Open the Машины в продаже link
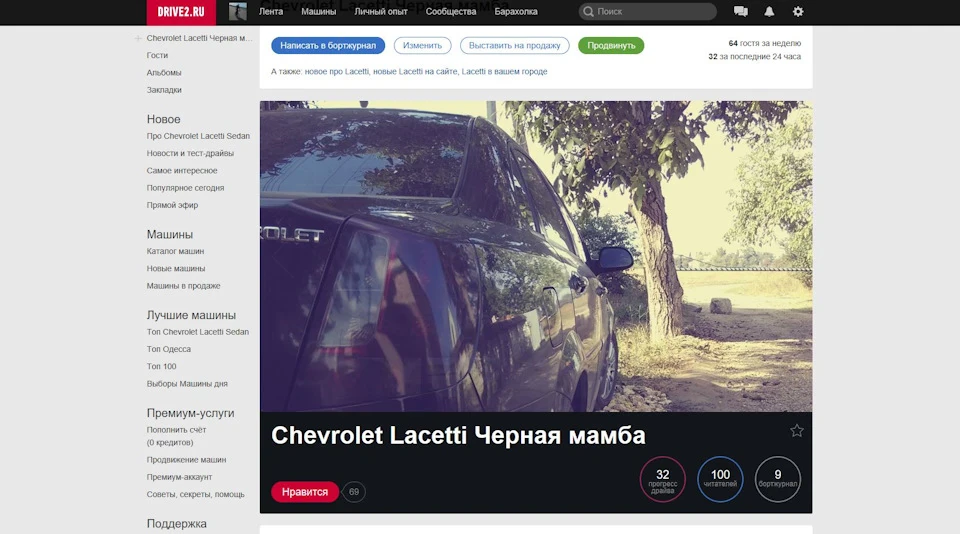 click(x=184, y=285)
